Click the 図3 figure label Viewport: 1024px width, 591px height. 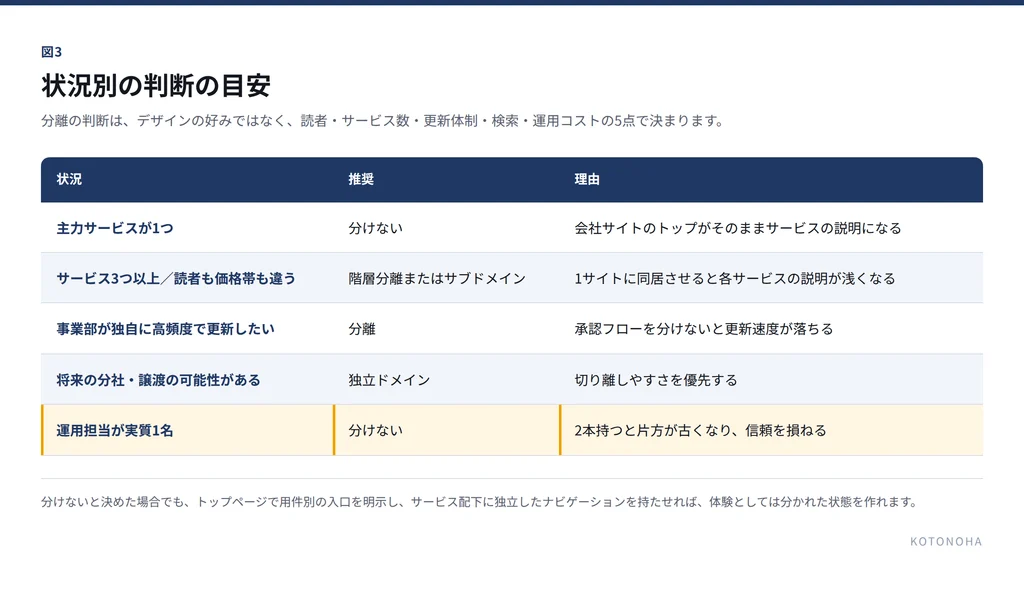(52, 52)
